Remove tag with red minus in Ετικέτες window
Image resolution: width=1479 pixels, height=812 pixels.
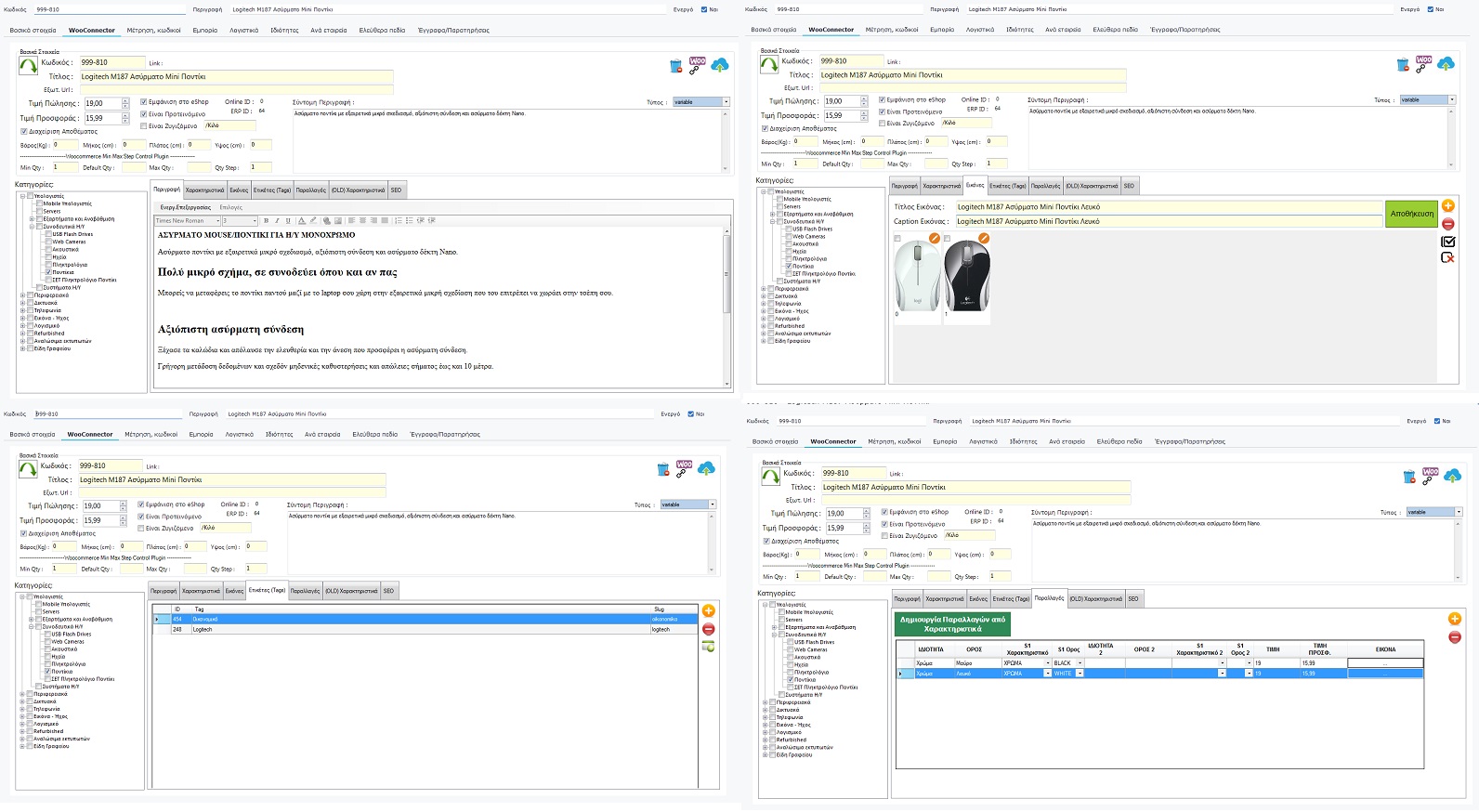(x=708, y=629)
